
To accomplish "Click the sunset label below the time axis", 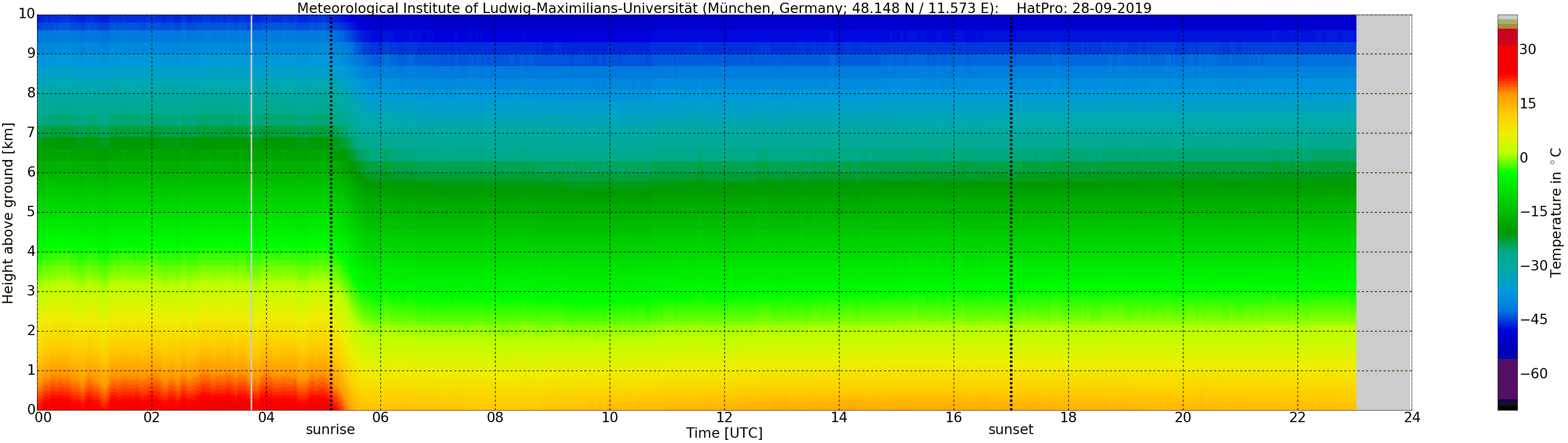I will [1010, 429].
